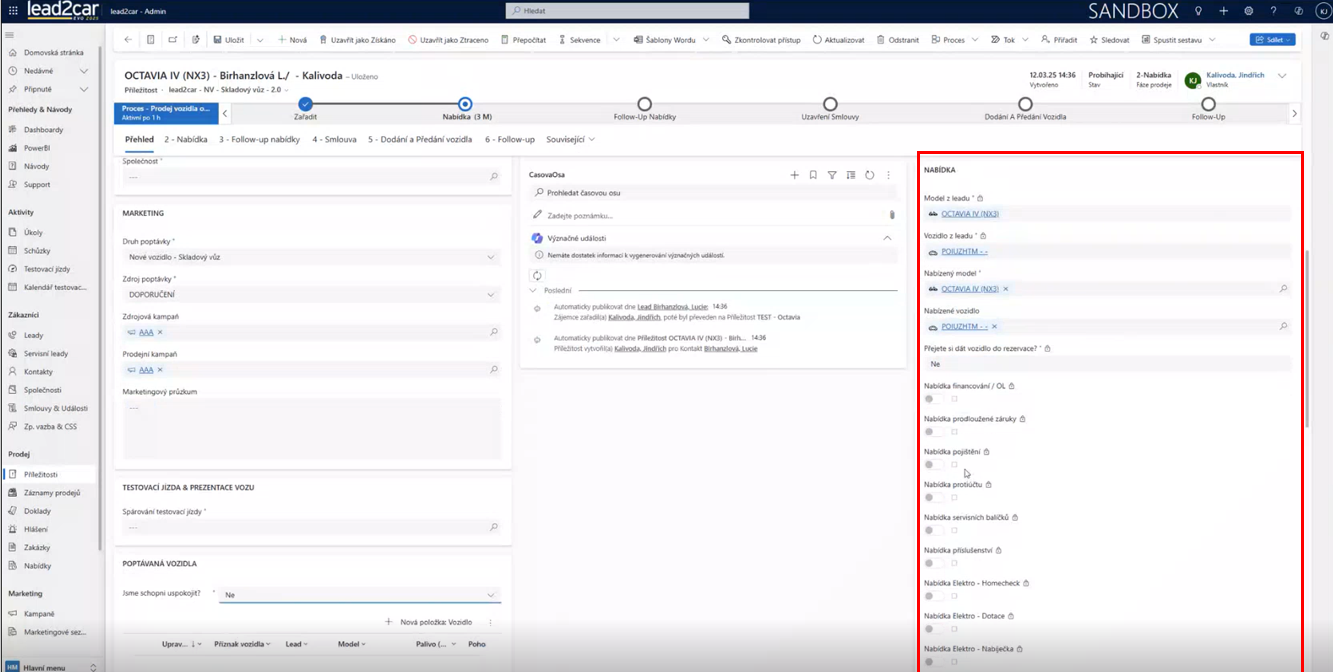Click the timeline bookmark icon
The width and height of the screenshot is (1333, 672).
[814, 175]
